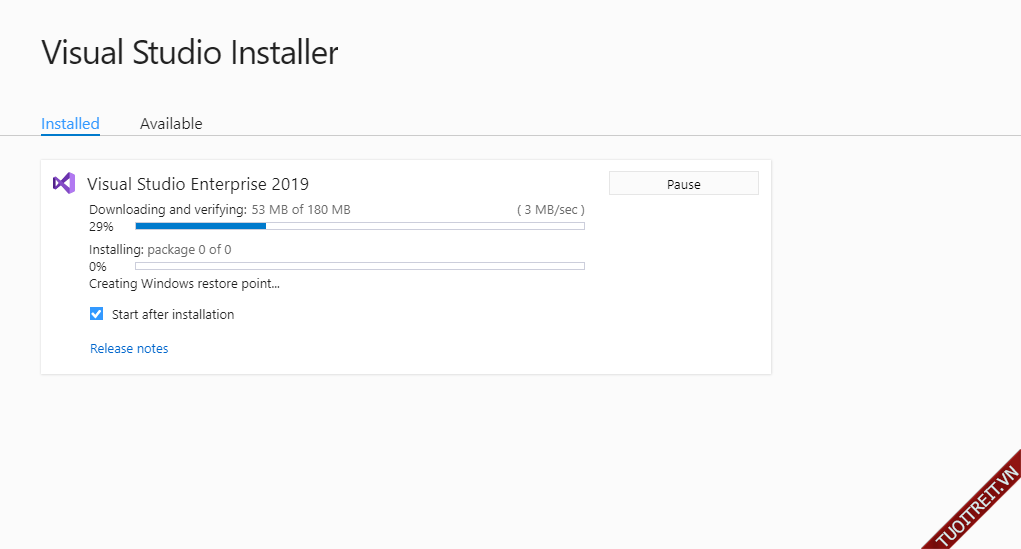
Task: Click the blue filled portion of download bar
Action: coord(200,227)
